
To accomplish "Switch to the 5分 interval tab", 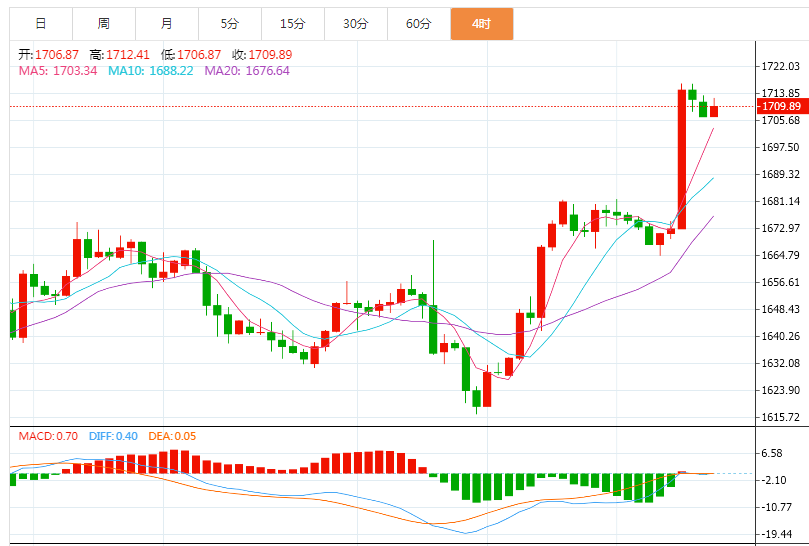I will coord(230,24).
